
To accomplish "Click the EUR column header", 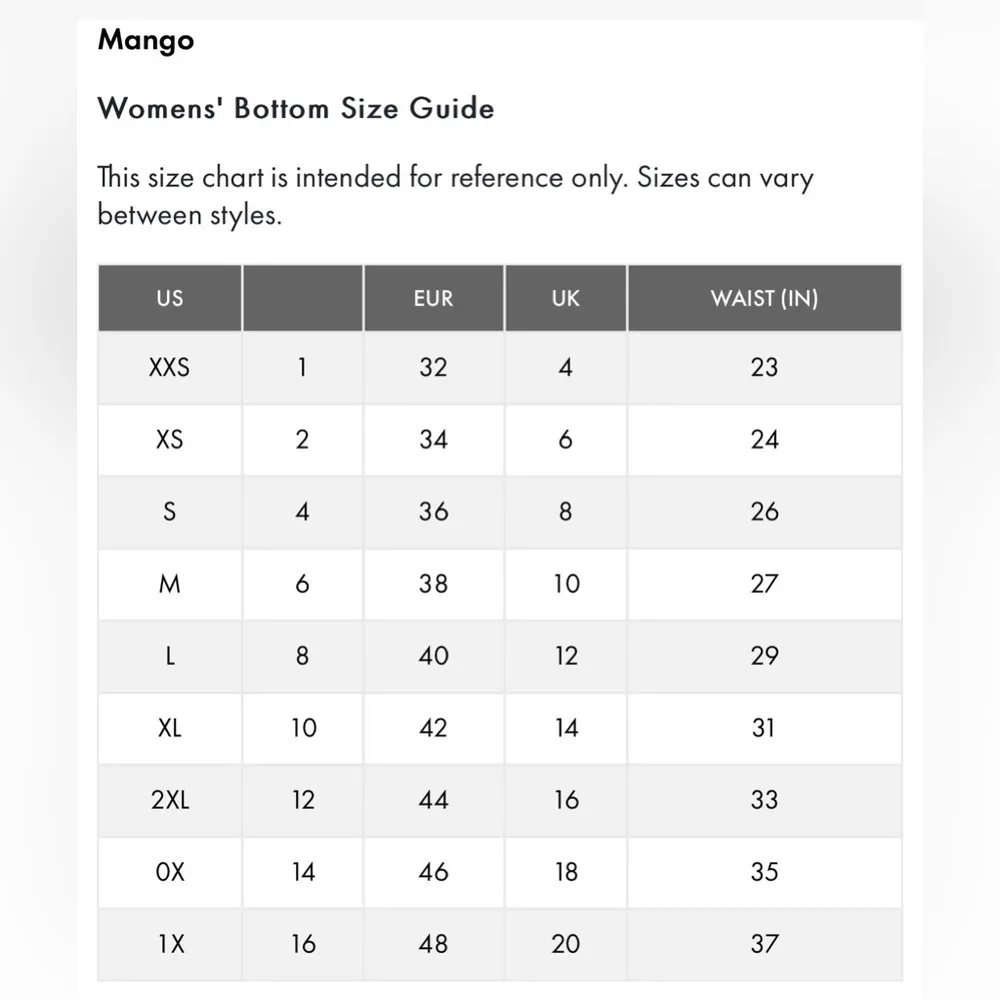I will (x=433, y=298).
